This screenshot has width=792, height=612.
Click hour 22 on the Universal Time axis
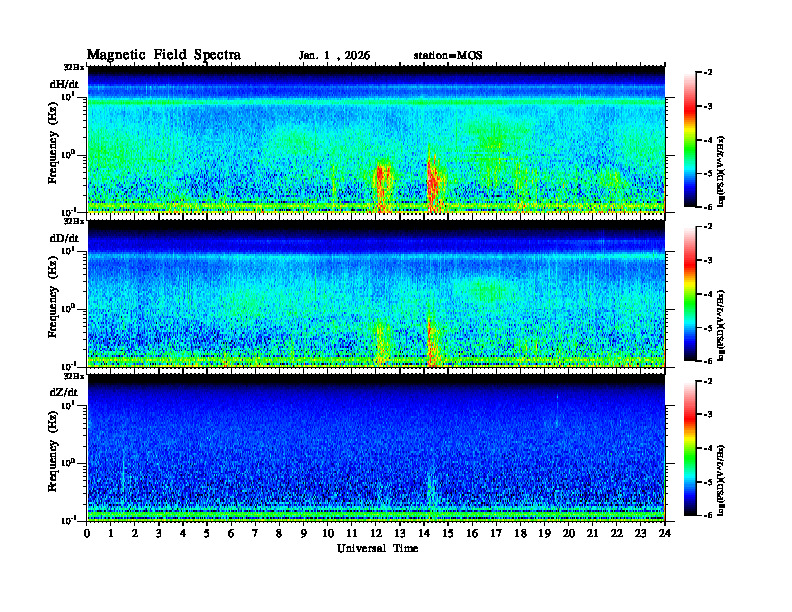click(617, 534)
